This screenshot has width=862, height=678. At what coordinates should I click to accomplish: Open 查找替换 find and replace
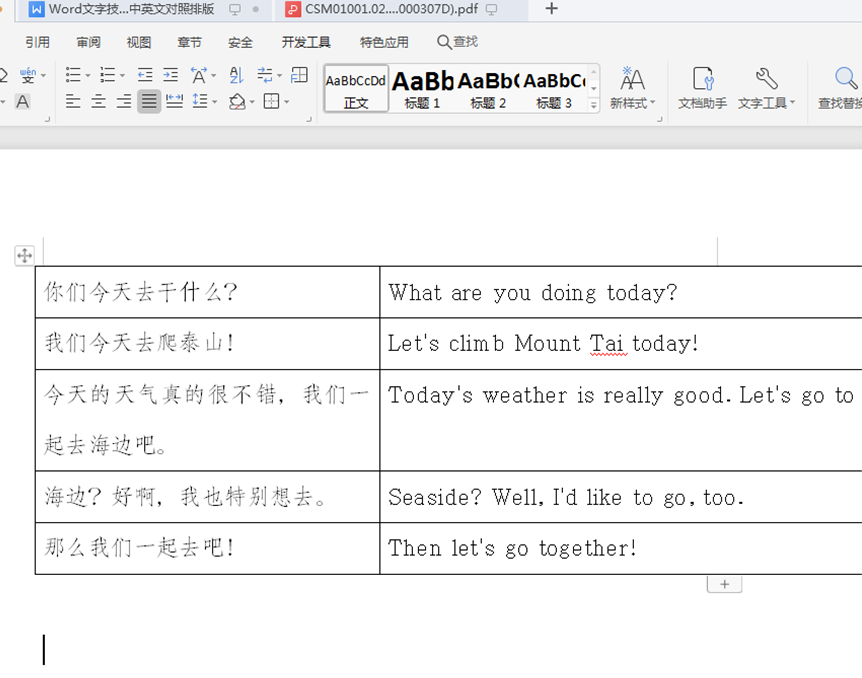tap(839, 88)
